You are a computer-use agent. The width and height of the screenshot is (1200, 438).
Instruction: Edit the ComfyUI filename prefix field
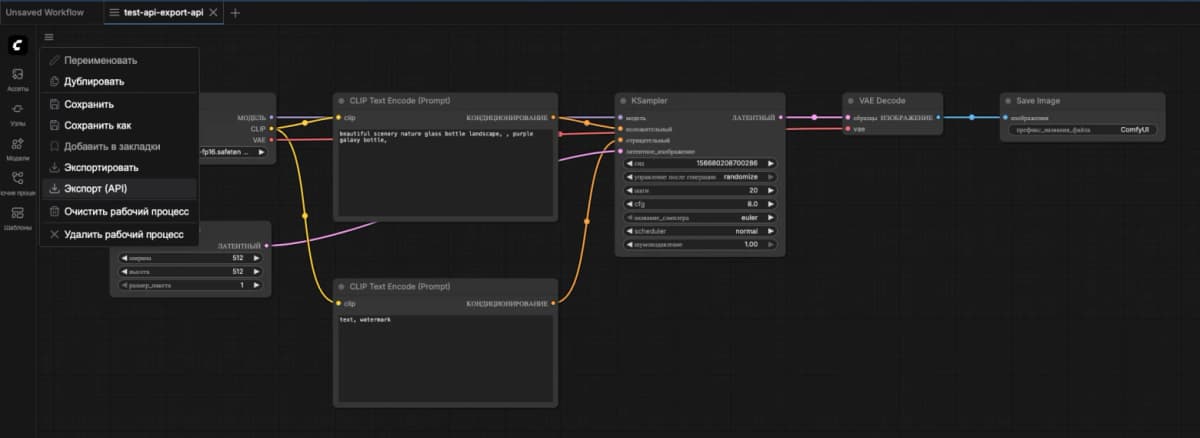pyautogui.click(x=1083, y=130)
